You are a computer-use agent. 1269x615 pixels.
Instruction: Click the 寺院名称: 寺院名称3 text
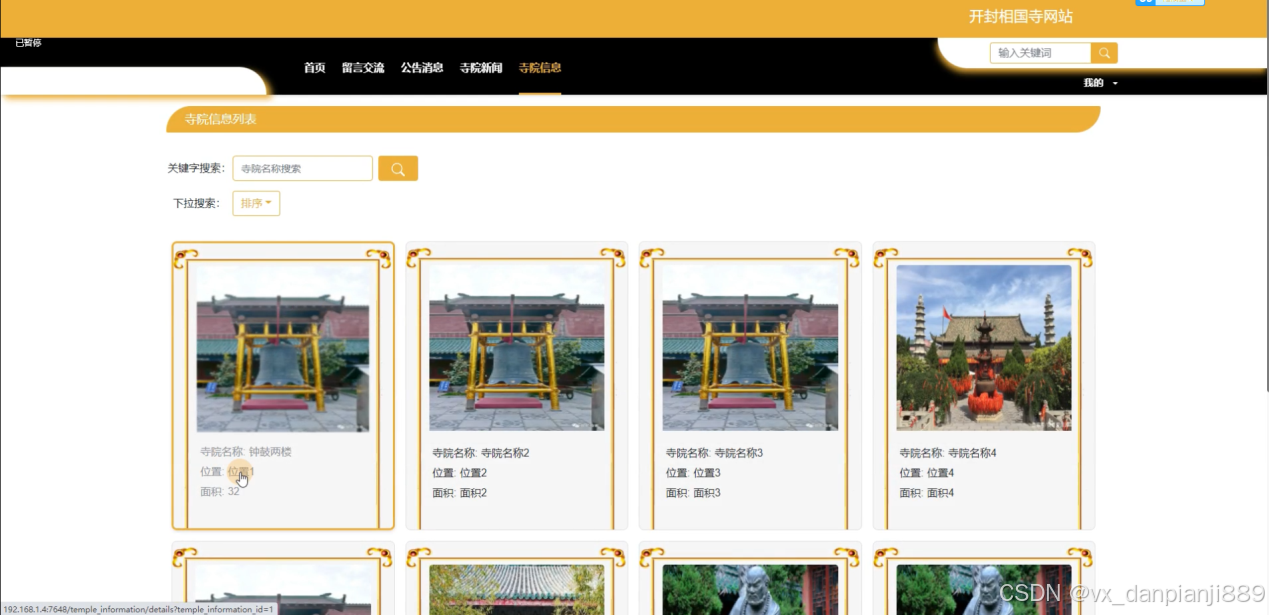pyautogui.click(x=715, y=453)
